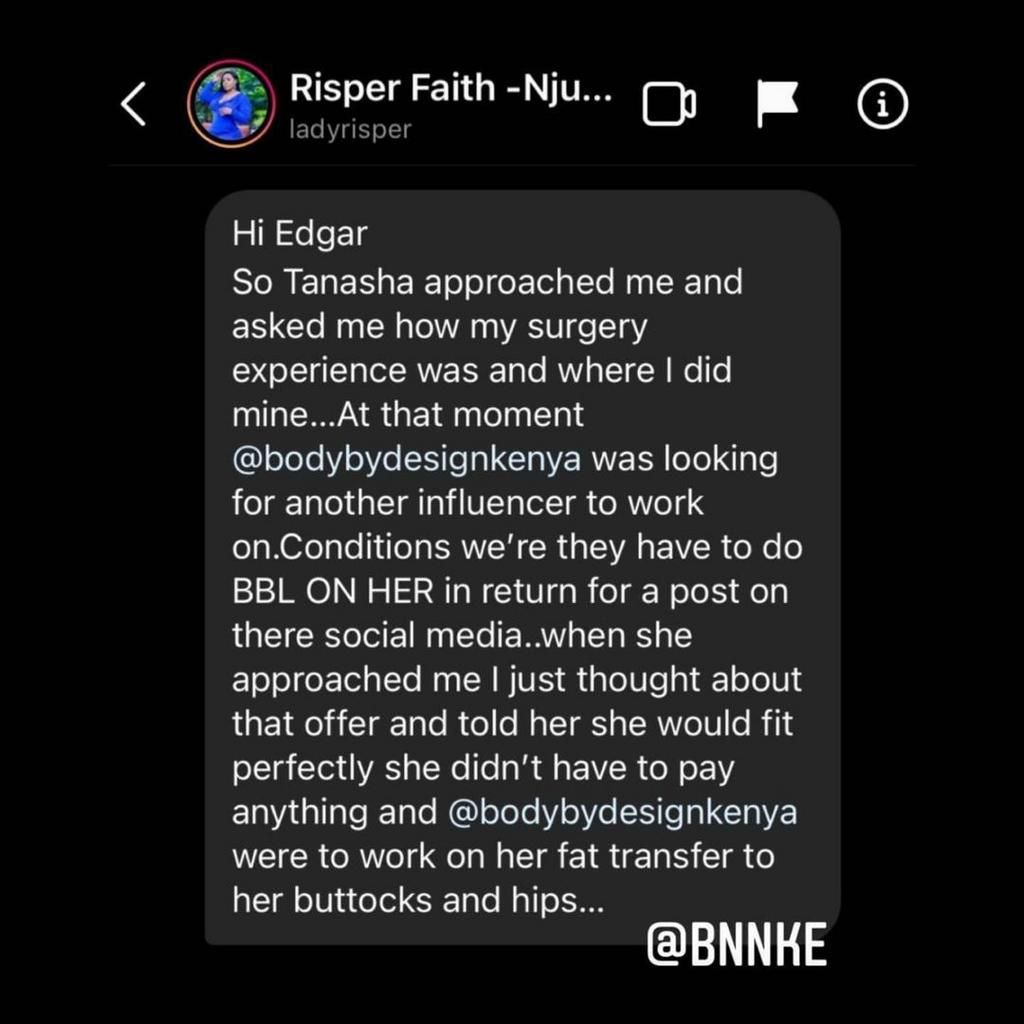Image resolution: width=1024 pixels, height=1024 pixels.
Task: Click the 'Hi Edgar' greeting line
Action: (x=300, y=234)
